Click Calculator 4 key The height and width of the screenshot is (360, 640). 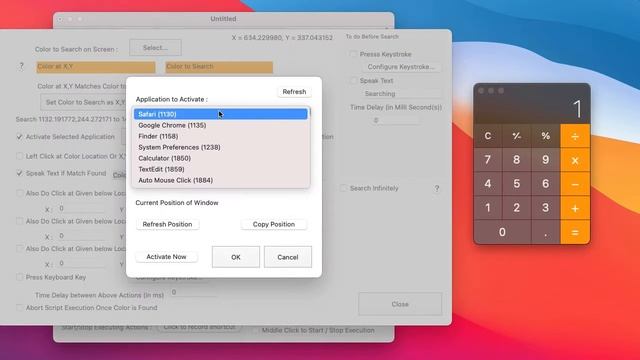488,184
